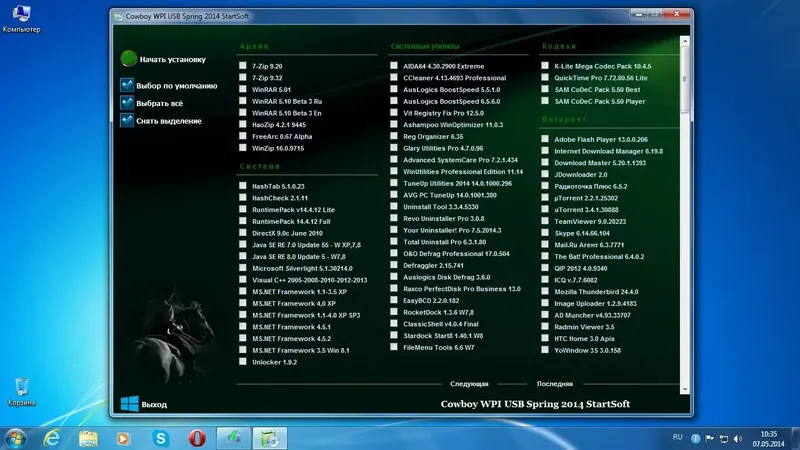Open Skype from the taskbar

161,438
